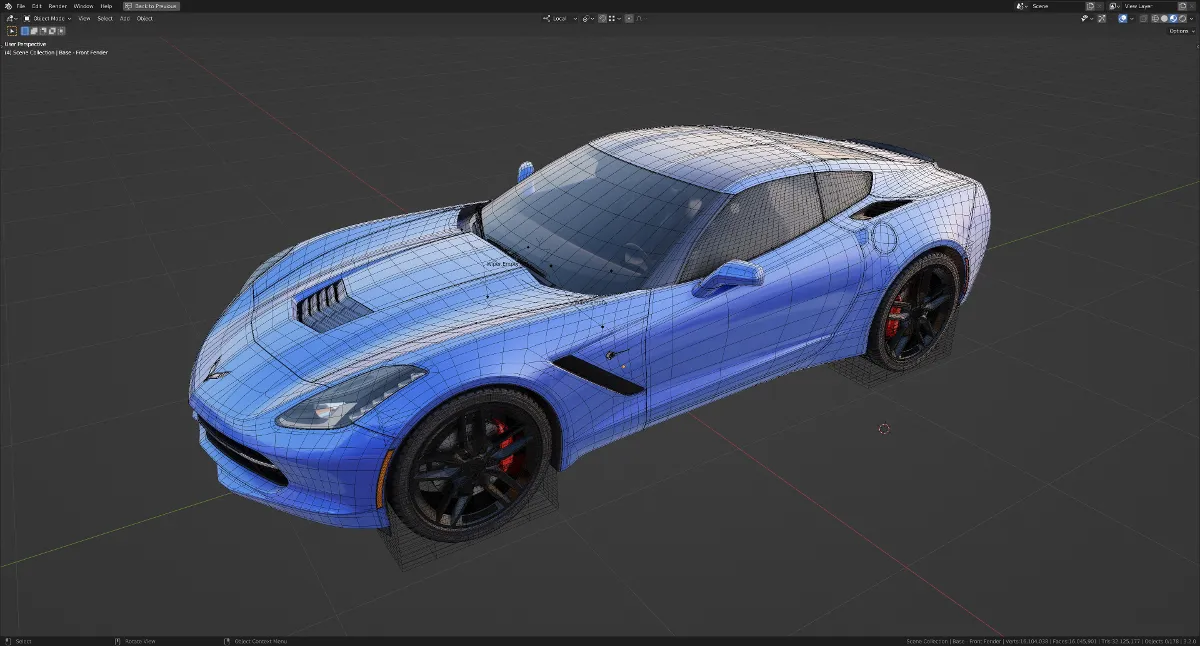Expand the Options dropdown
Image resolution: width=1200 pixels, height=646 pixels.
coord(1181,31)
